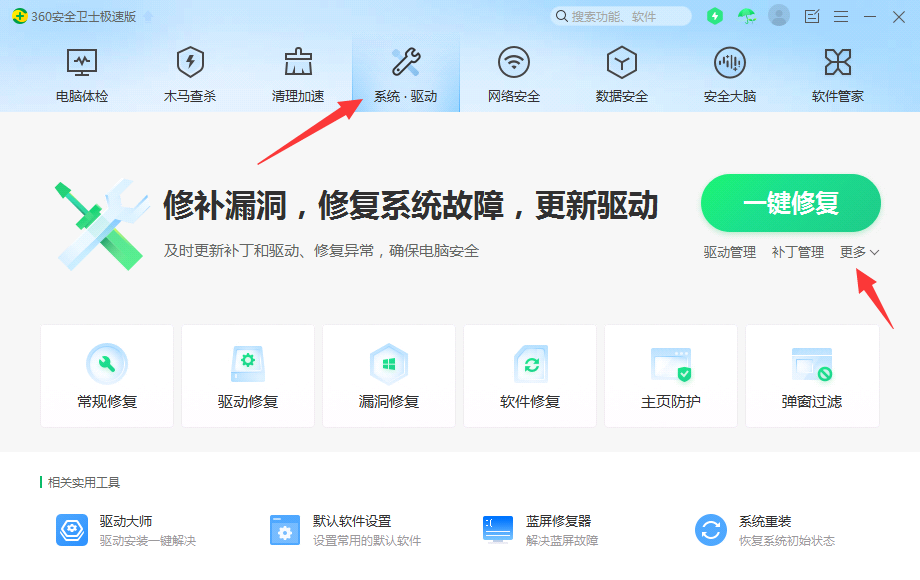Click the upgrade arrow beside the title
The width and height of the screenshot is (920, 580).
[x=148, y=16]
